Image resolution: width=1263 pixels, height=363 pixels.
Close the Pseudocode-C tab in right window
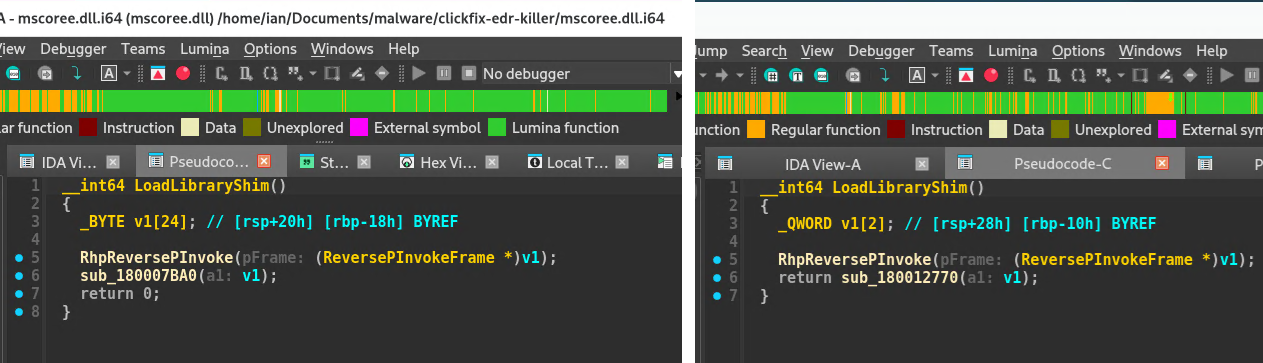pos(1162,163)
